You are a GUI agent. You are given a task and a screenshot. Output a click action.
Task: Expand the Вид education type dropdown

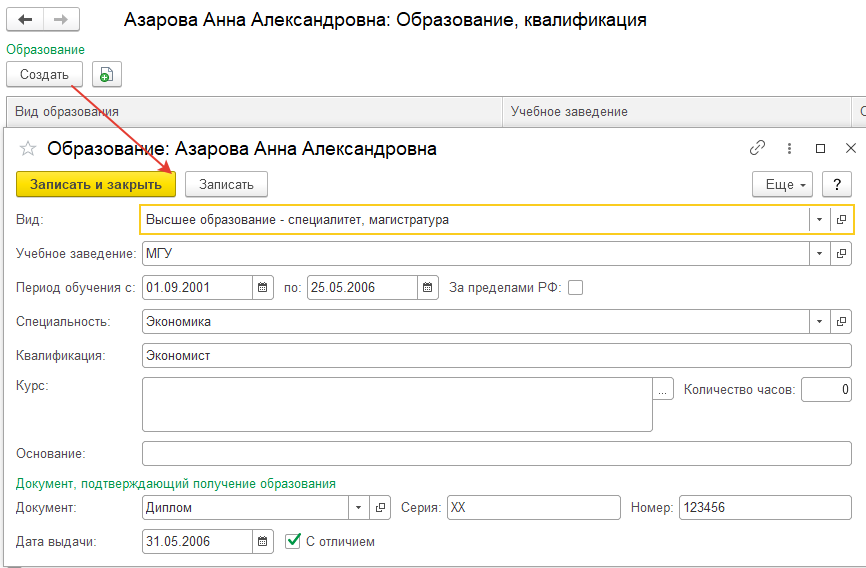819,219
